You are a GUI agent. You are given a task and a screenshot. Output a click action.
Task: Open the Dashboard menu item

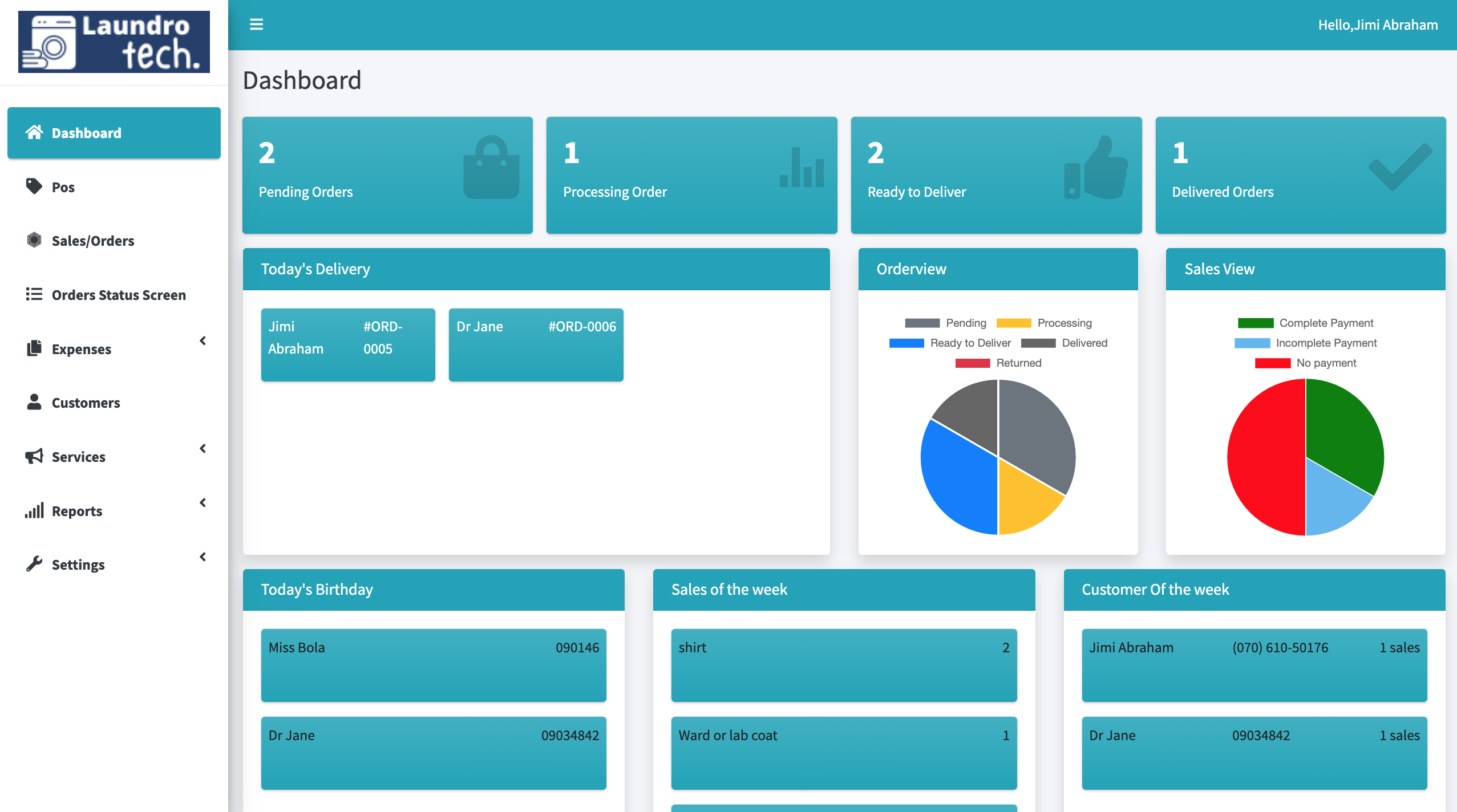tap(114, 133)
